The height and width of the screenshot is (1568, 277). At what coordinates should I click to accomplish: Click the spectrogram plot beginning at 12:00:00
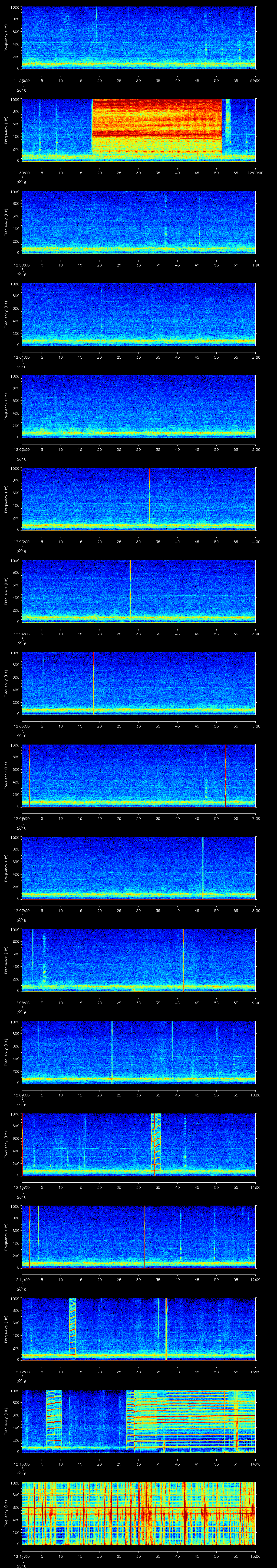pyautogui.click(x=139, y=222)
